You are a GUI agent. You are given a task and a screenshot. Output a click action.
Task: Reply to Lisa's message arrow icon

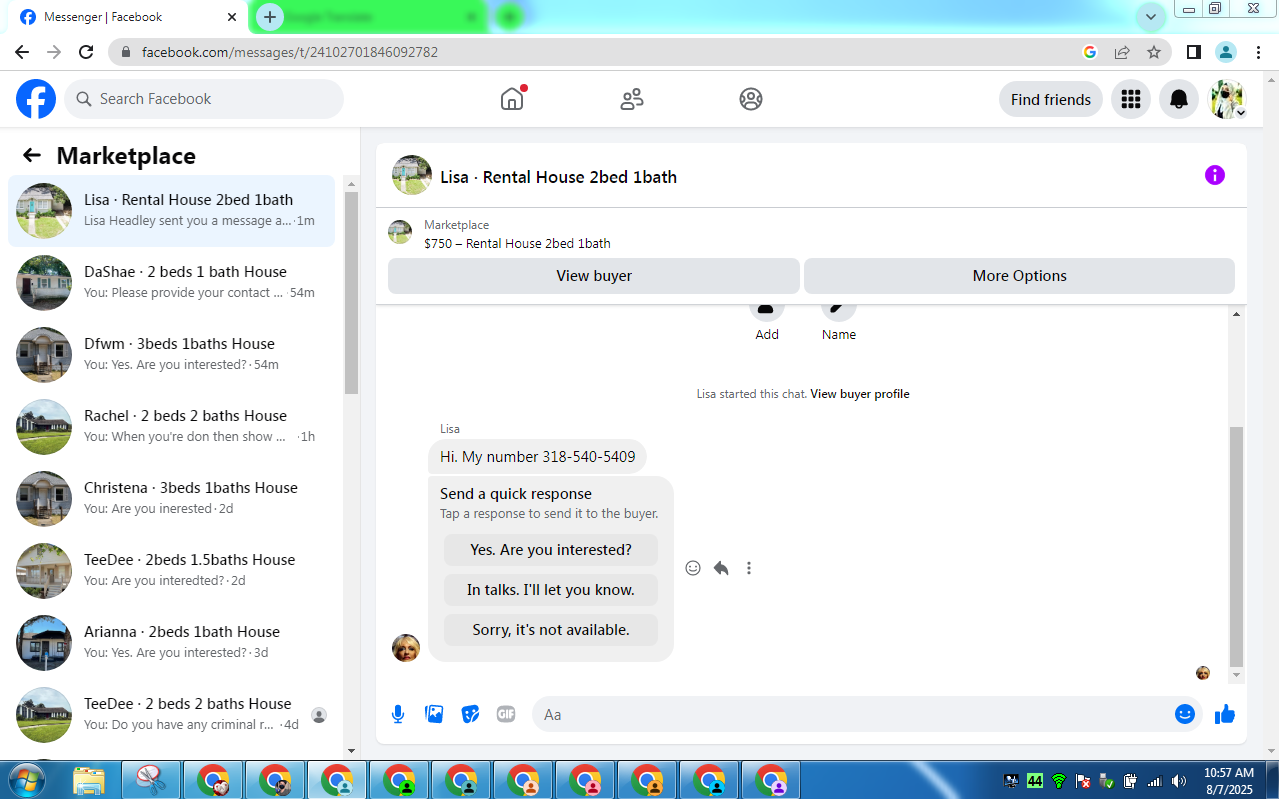click(721, 568)
